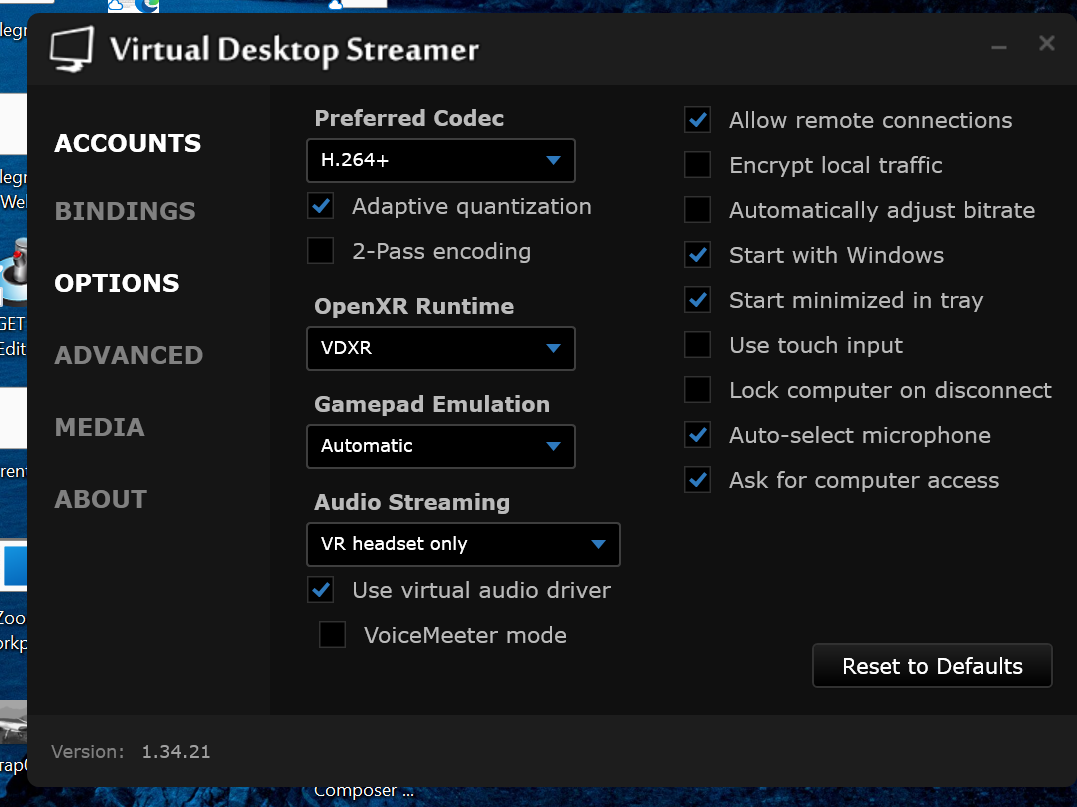The height and width of the screenshot is (807, 1077).
Task: Click the version number 1.34.21
Action: (176, 752)
